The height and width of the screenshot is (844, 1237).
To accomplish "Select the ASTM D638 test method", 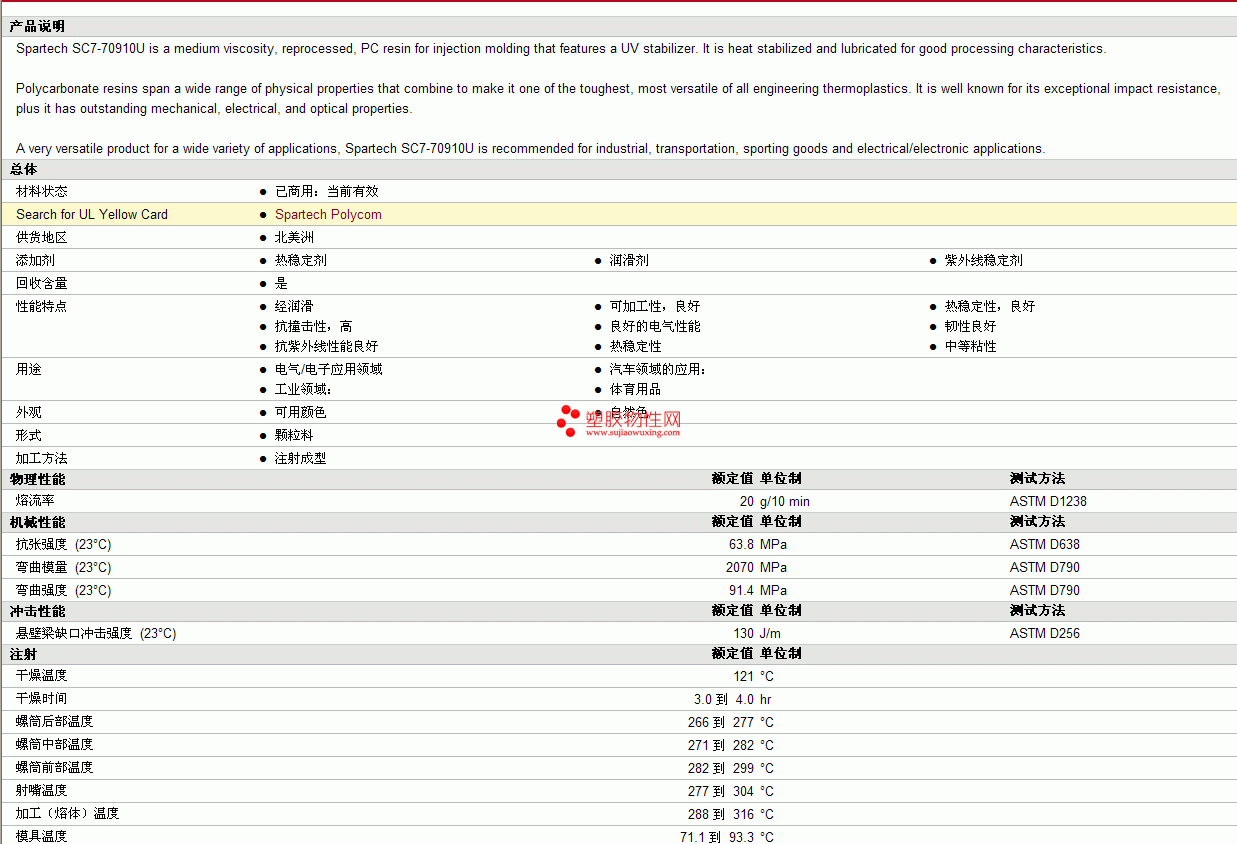I will pos(1045,544).
